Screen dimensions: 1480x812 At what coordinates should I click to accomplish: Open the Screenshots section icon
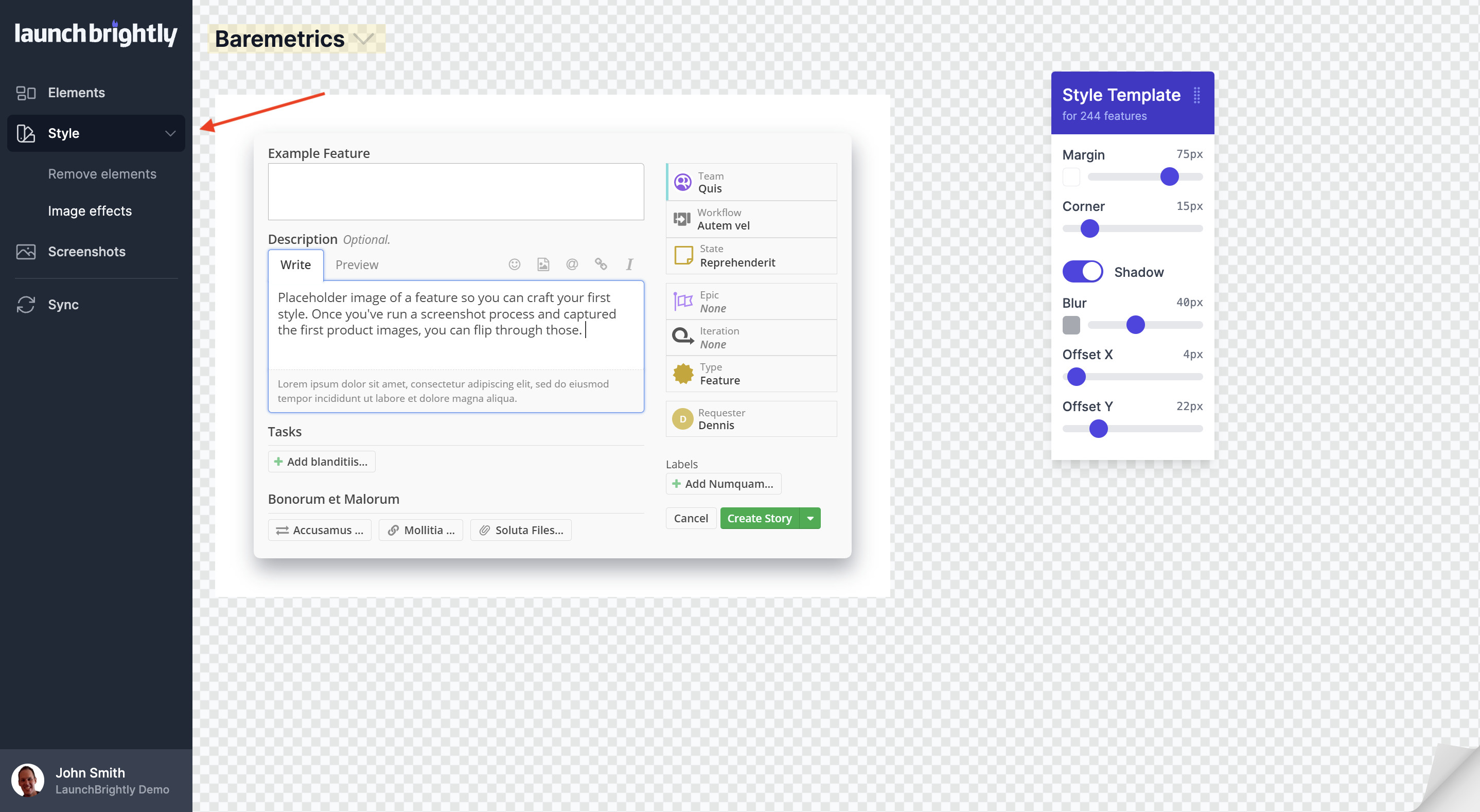coord(26,252)
